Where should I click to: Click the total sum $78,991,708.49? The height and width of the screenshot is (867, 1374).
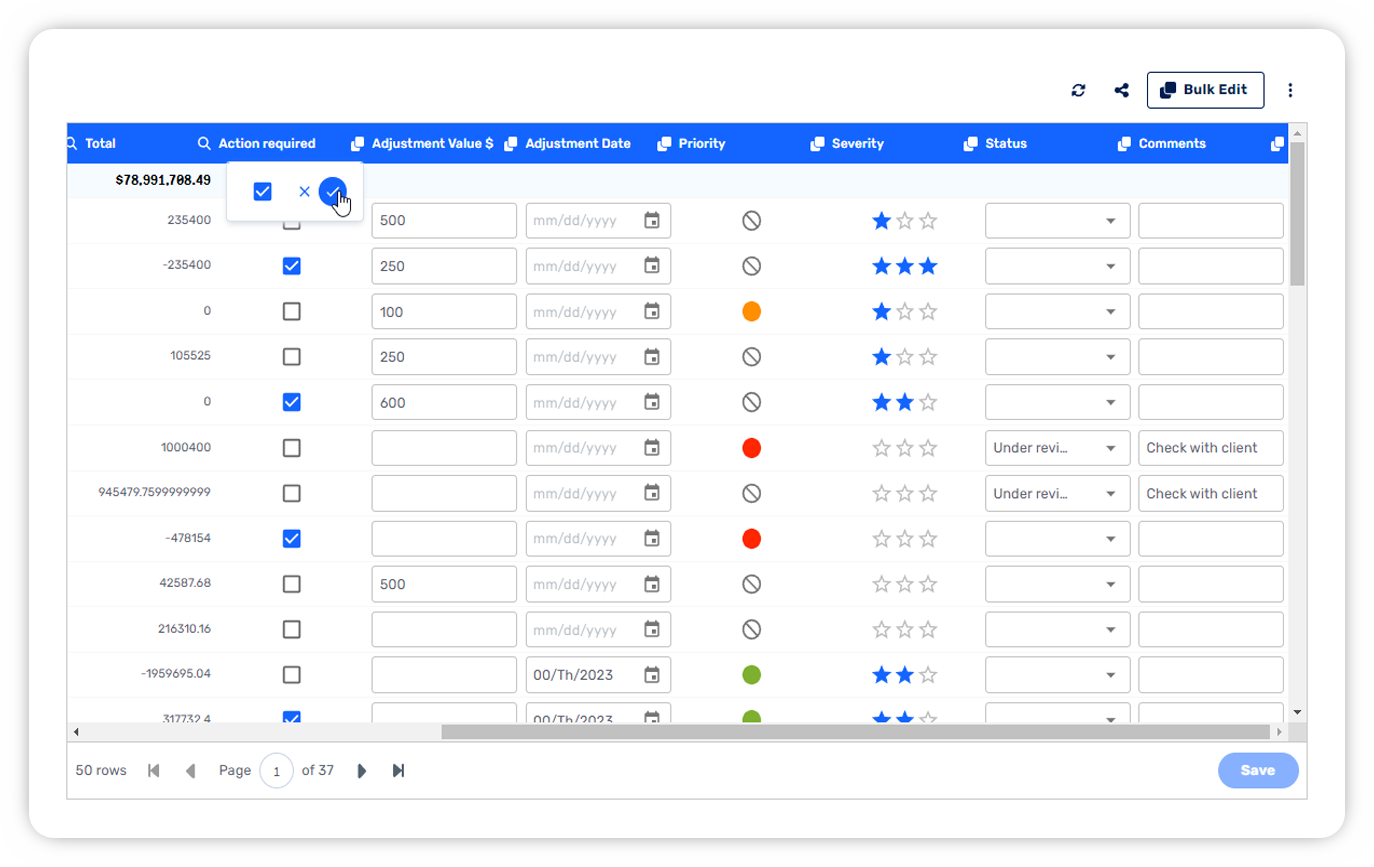click(x=163, y=180)
